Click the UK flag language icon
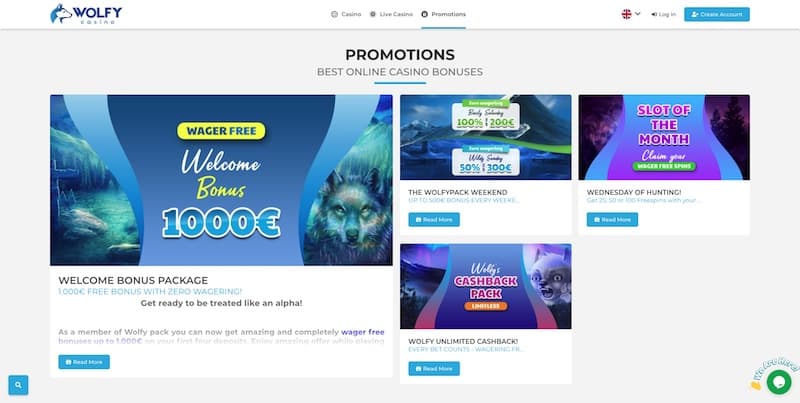 627,14
